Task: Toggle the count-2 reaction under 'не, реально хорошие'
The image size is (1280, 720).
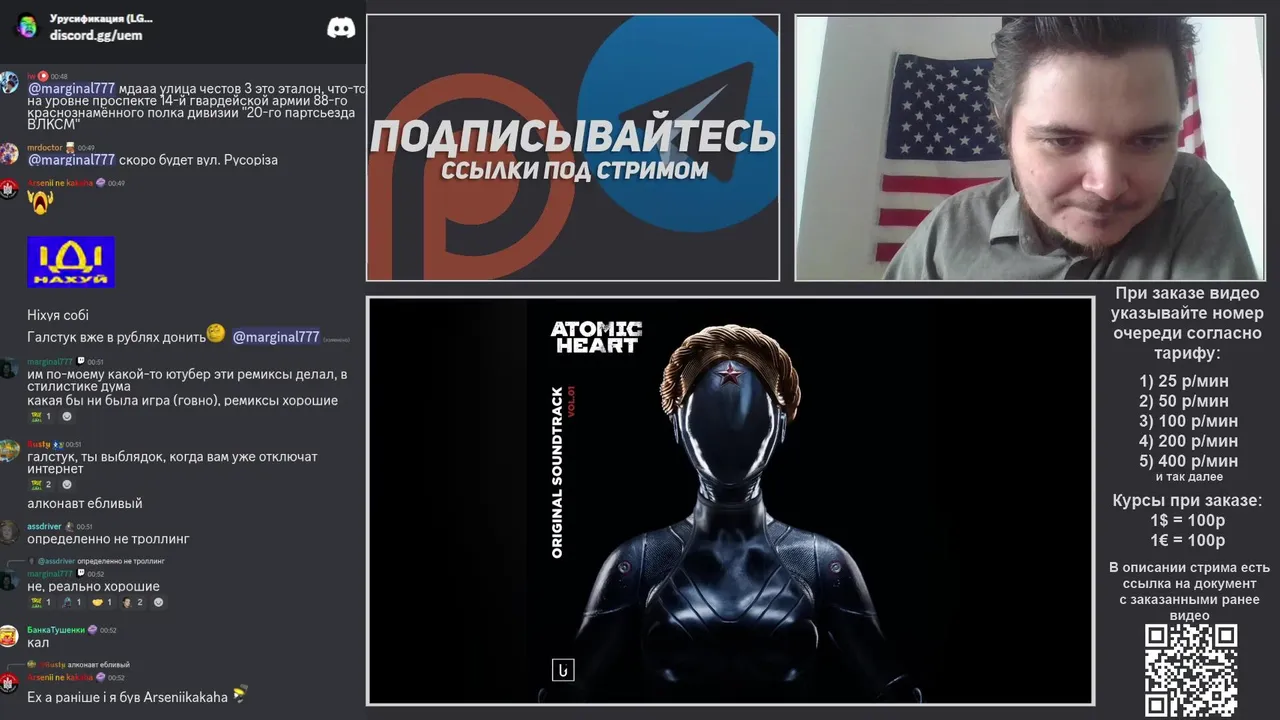Action: point(132,603)
